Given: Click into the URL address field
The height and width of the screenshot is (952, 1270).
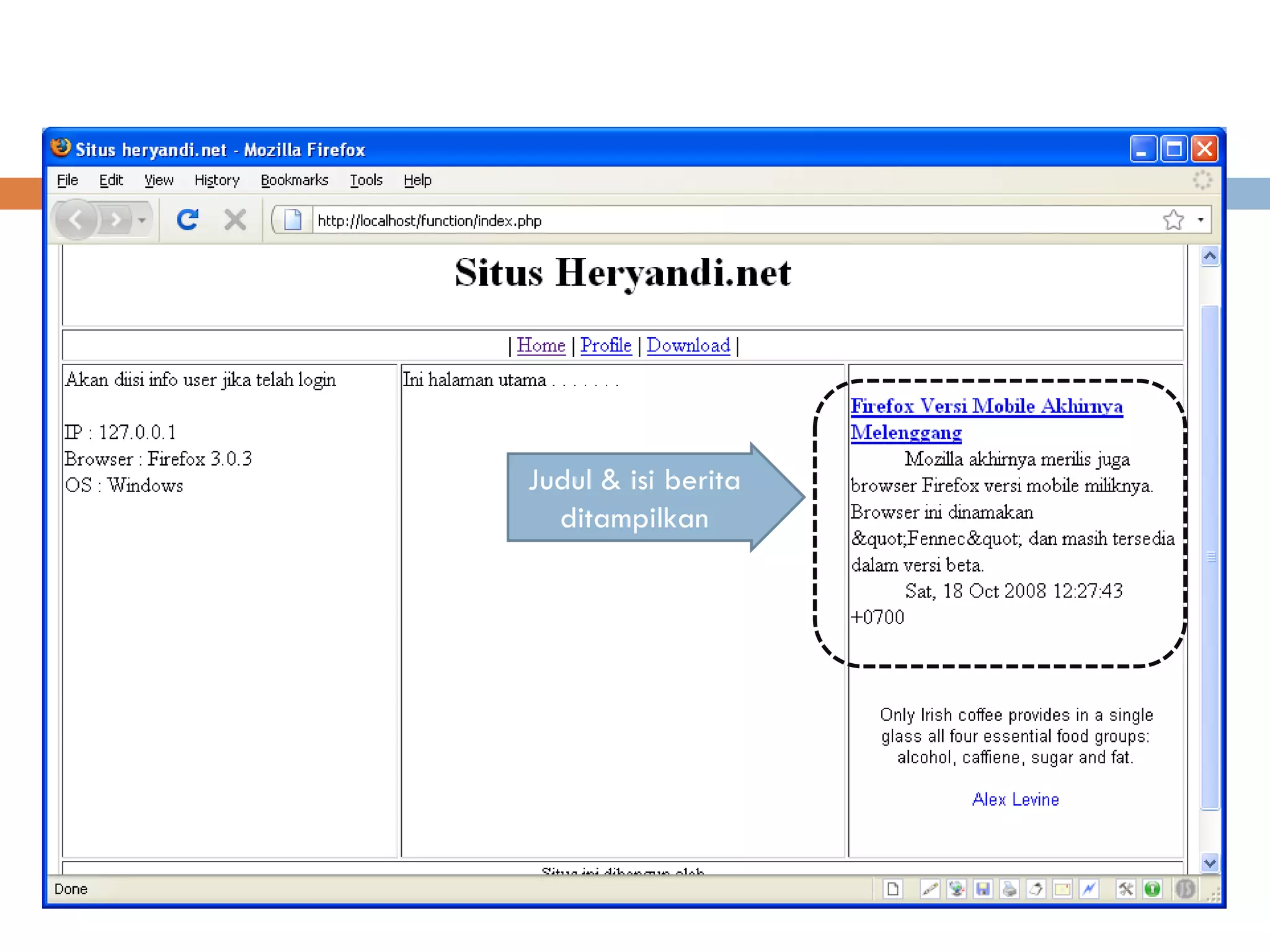Looking at the screenshot, I should [x=682, y=221].
